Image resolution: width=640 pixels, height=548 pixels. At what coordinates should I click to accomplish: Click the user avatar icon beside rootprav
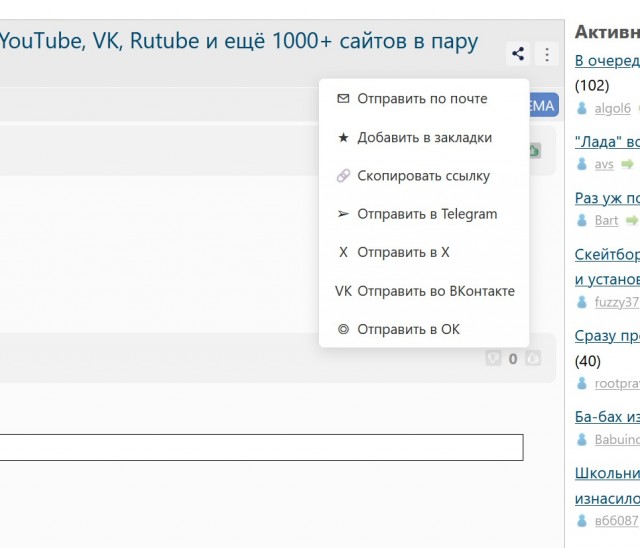coord(582,383)
